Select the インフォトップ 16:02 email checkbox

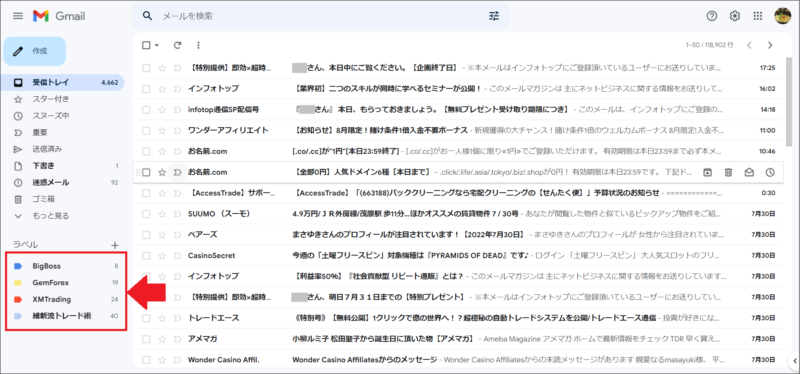point(146,89)
